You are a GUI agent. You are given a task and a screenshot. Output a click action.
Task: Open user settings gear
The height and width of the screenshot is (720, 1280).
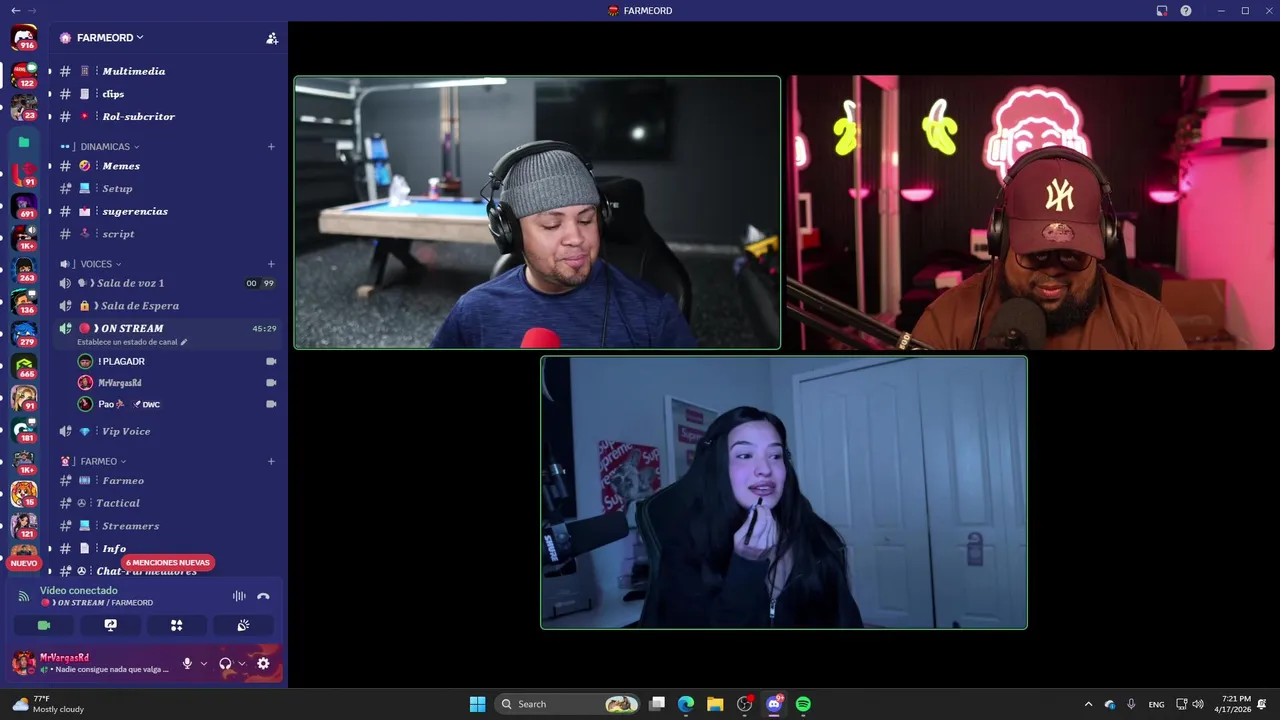(x=263, y=663)
